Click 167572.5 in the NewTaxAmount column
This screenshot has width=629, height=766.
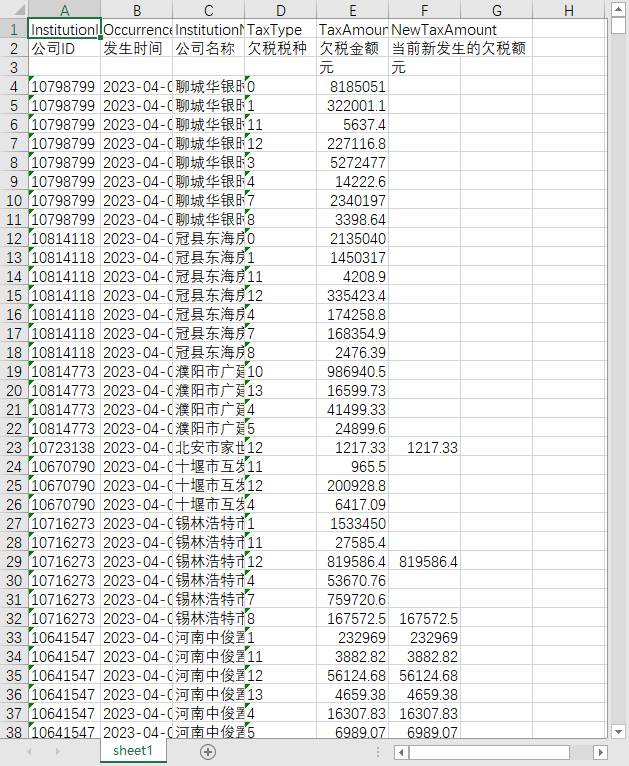click(424, 618)
